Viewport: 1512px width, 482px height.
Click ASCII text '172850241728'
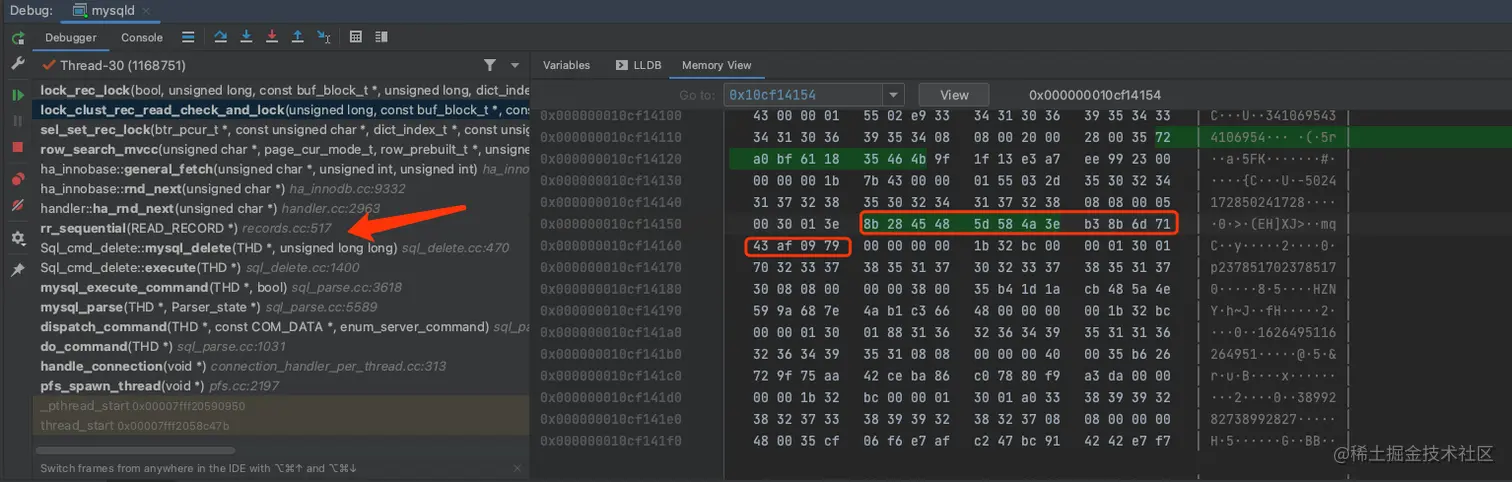point(1257,202)
